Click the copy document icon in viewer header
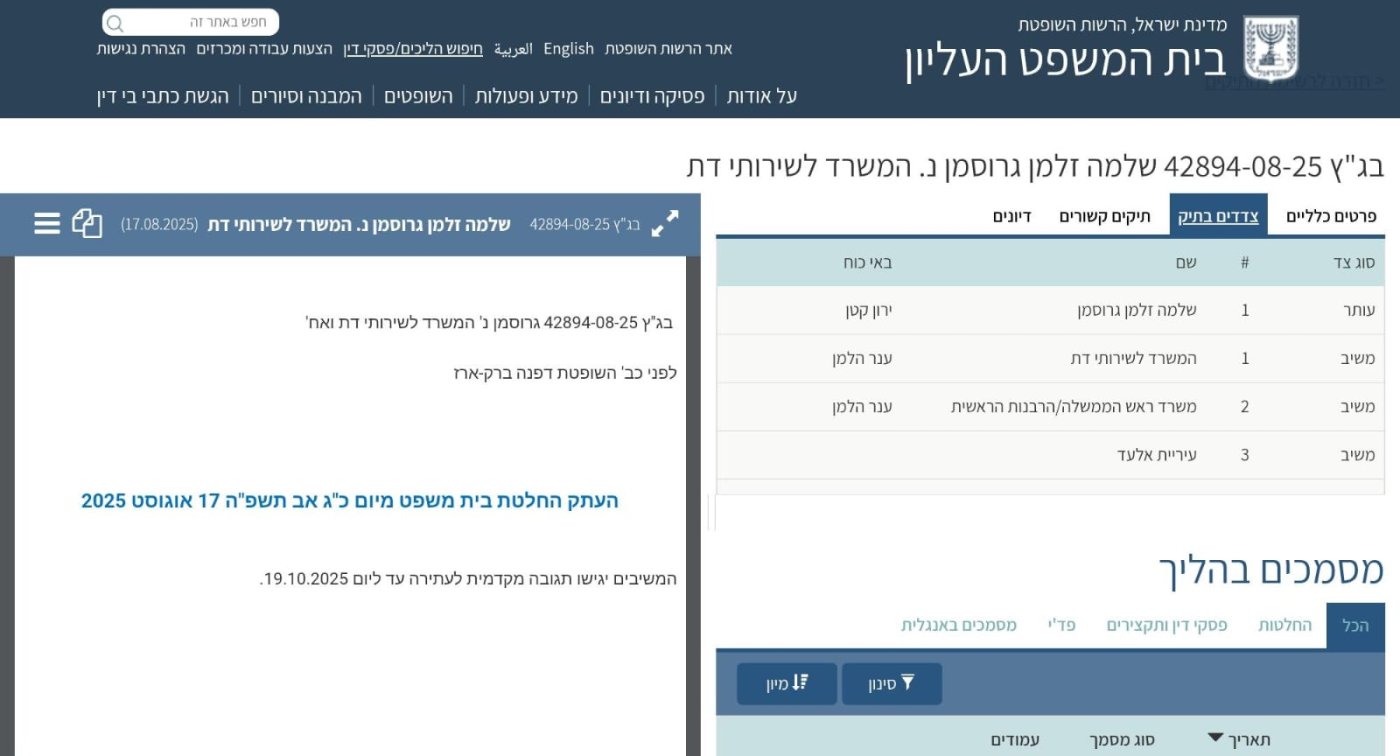This screenshot has height=756, width=1400. tap(88, 224)
